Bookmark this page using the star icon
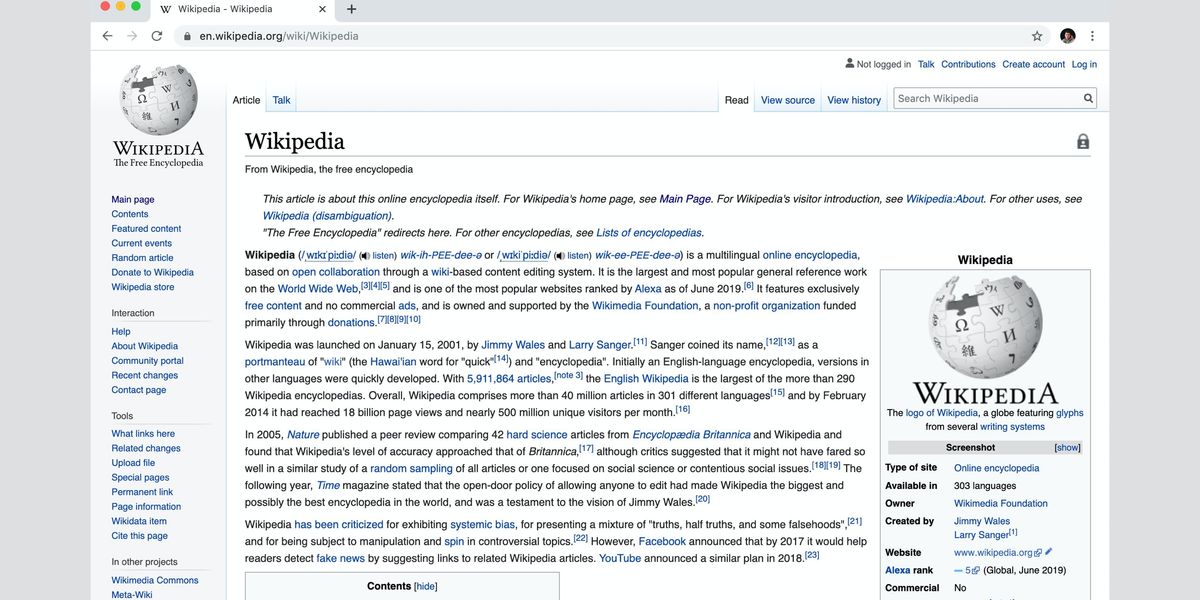Image resolution: width=1200 pixels, height=600 pixels. (1036, 35)
